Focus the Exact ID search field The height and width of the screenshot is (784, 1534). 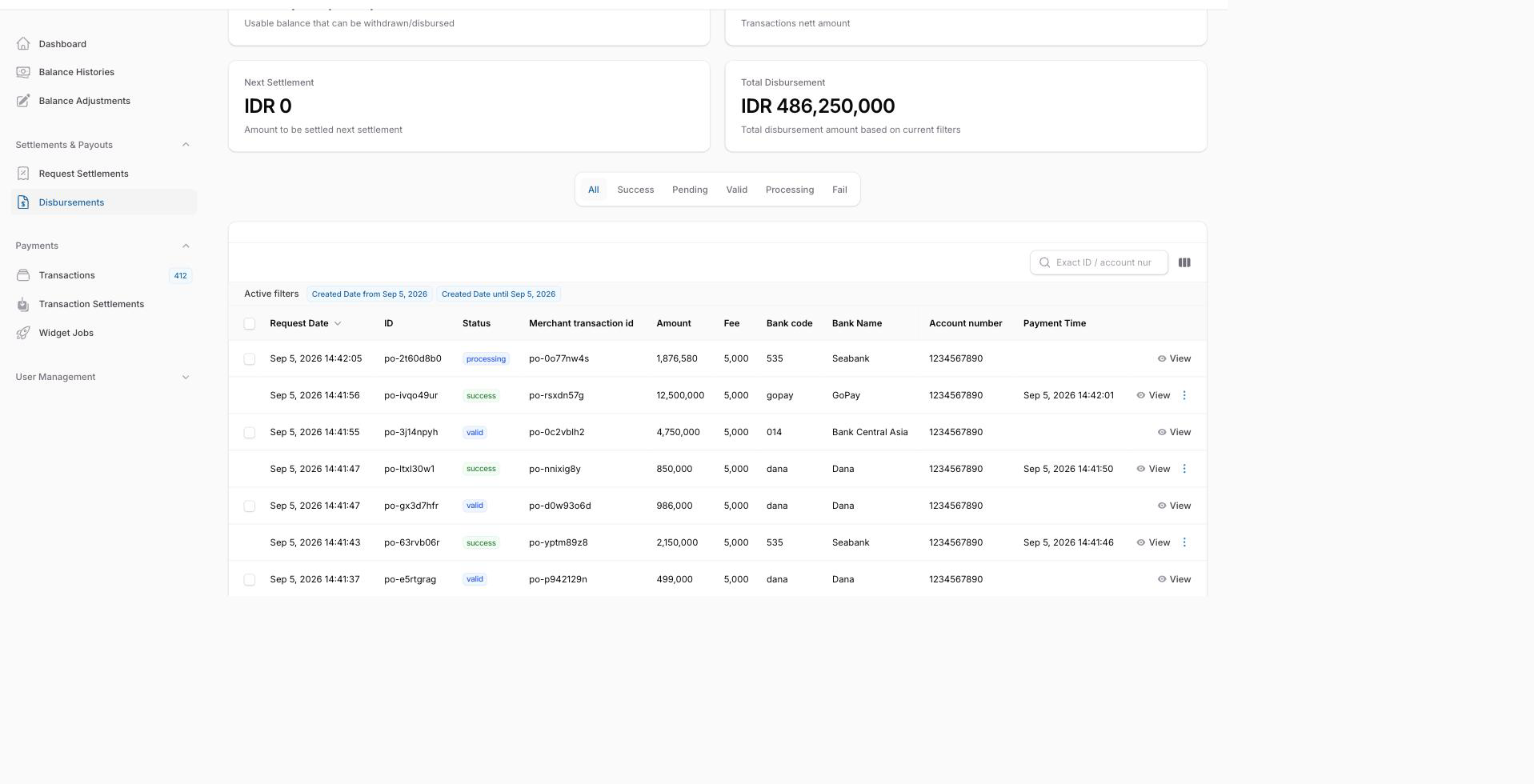[1099, 262]
